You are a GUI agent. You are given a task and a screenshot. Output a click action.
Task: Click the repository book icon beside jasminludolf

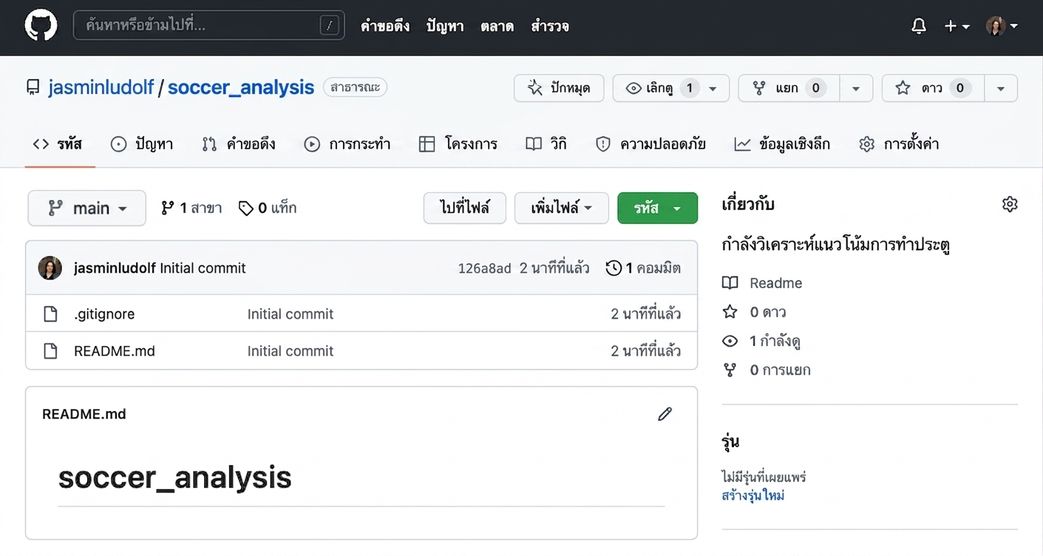[33, 87]
